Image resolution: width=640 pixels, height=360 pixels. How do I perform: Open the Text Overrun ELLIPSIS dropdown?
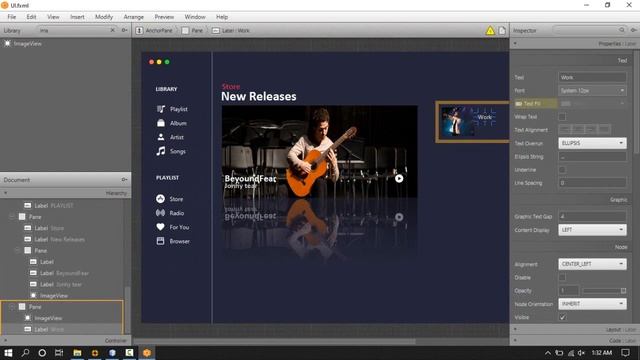point(592,143)
